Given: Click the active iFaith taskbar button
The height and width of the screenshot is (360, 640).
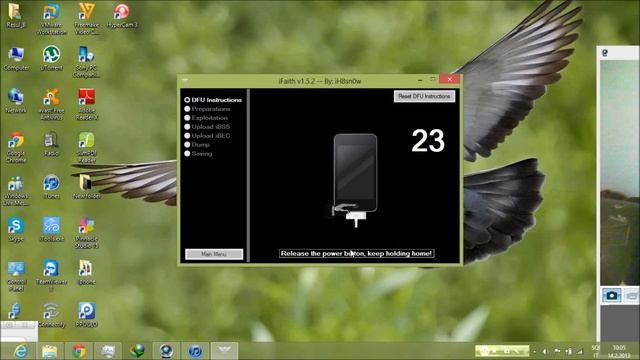Looking at the screenshot, I should point(224,351).
